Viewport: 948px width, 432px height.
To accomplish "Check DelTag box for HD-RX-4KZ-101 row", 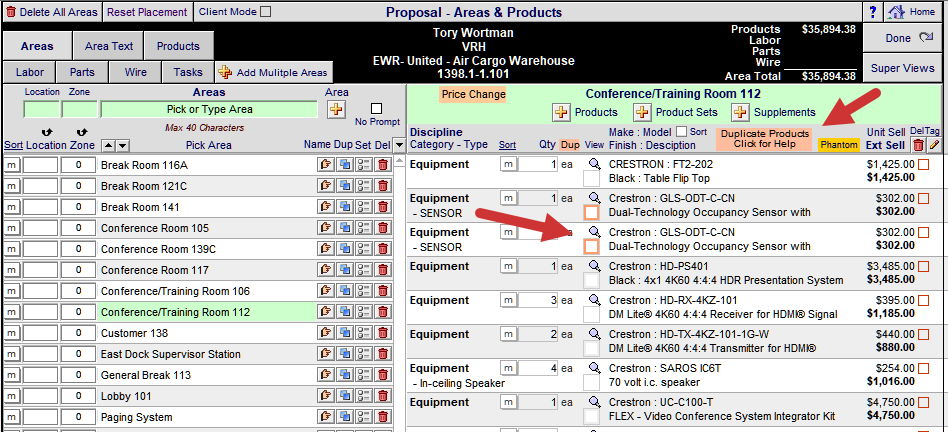I will [923, 300].
